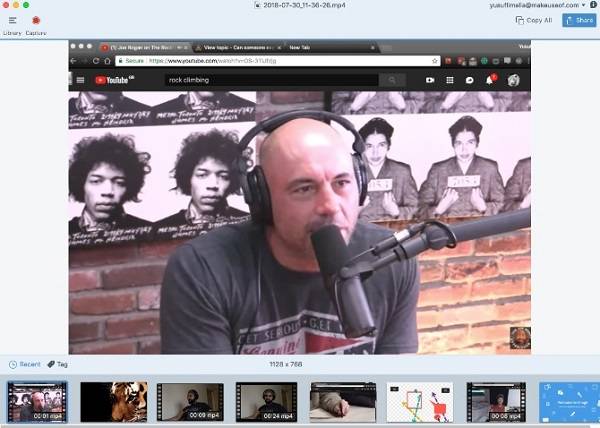
Task: Click the youtube.com address bar
Action: point(278,61)
